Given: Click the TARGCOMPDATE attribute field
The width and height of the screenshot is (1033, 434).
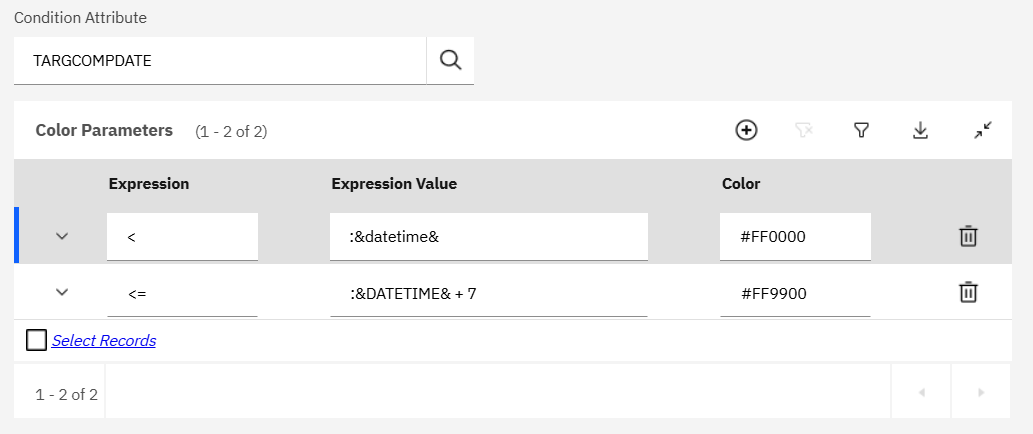Looking at the screenshot, I should pyautogui.click(x=220, y=61).
